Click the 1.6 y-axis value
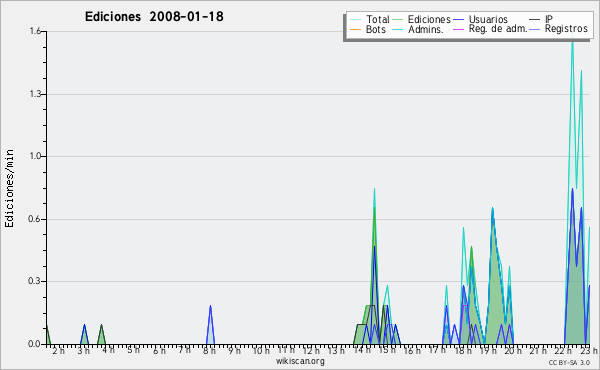Screen dimensions: 600x370 pos(35,31)
